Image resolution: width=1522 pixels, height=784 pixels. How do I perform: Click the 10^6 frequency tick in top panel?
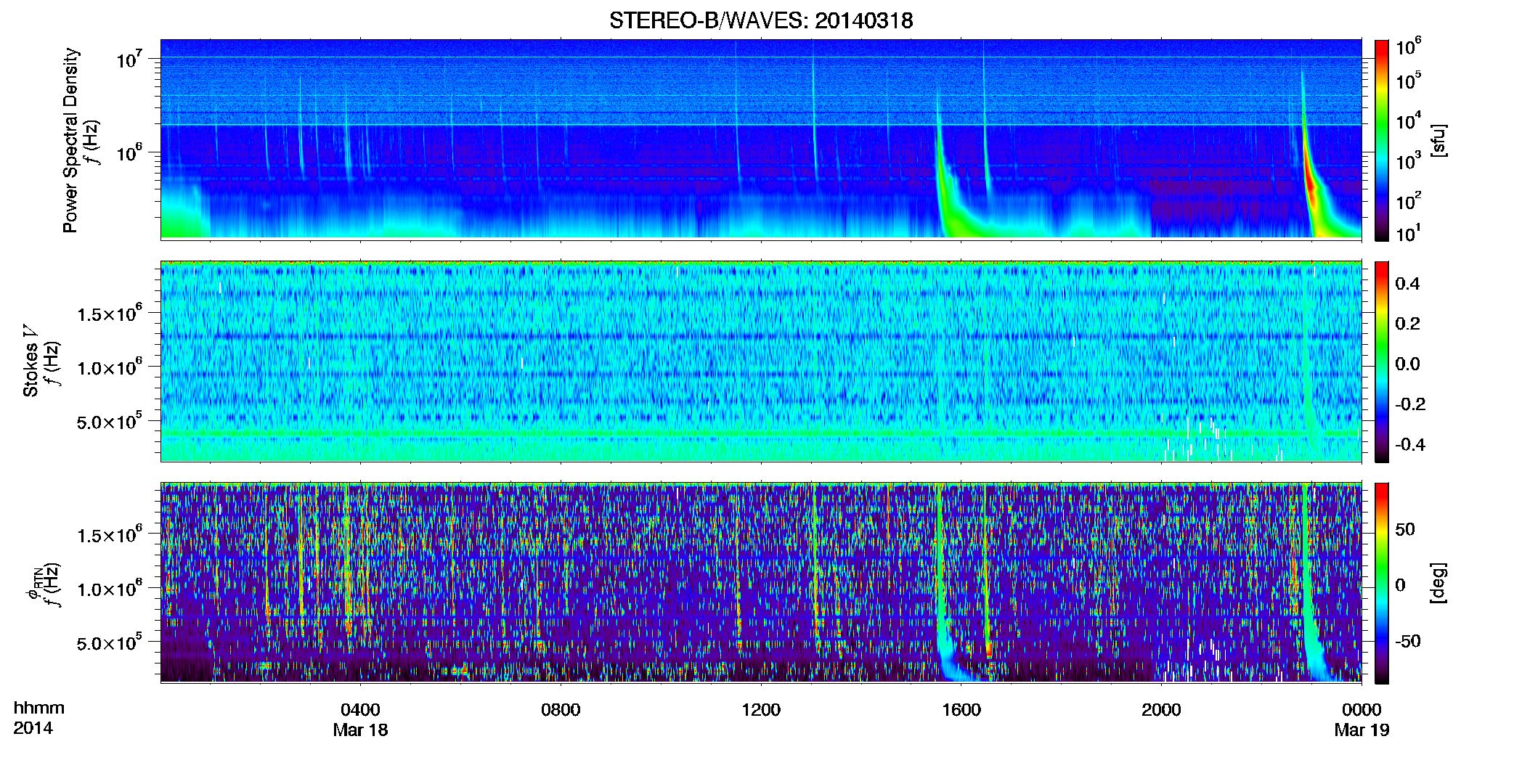click(129, 153)
